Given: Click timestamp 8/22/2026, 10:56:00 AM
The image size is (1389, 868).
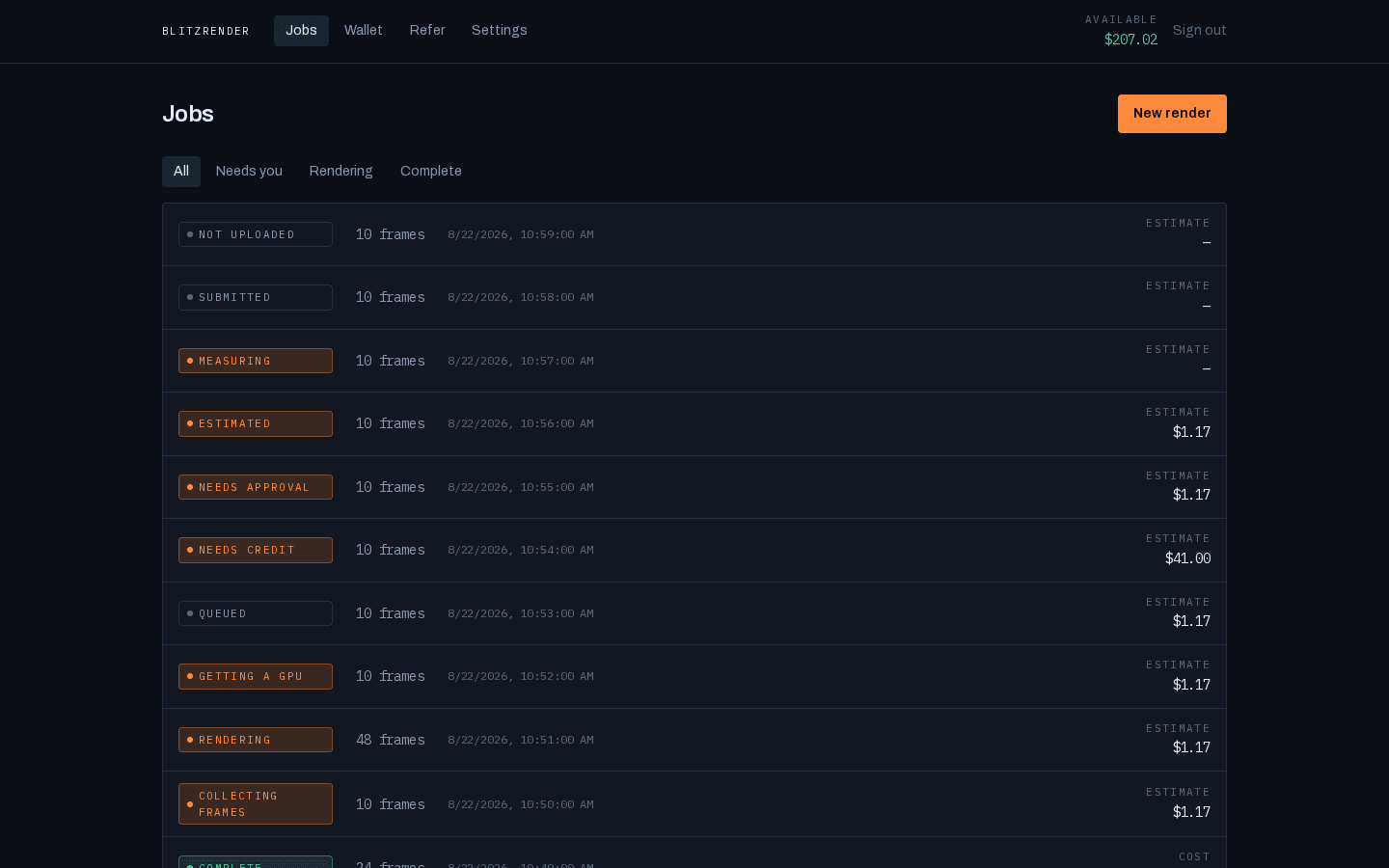Looking at the screenshot, I should tap(521, 423).
